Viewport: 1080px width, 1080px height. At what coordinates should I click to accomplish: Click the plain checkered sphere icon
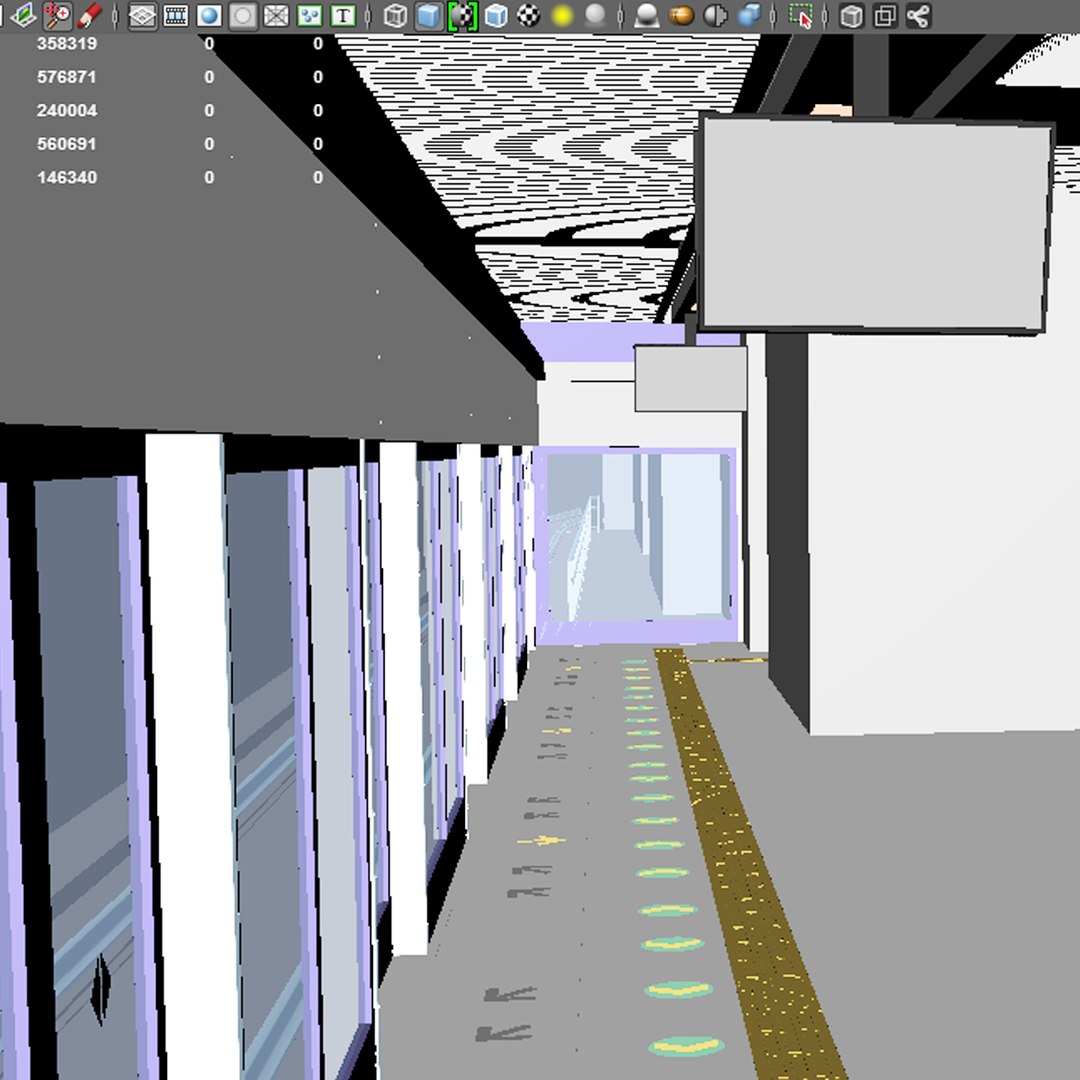(x=528, y=15)
